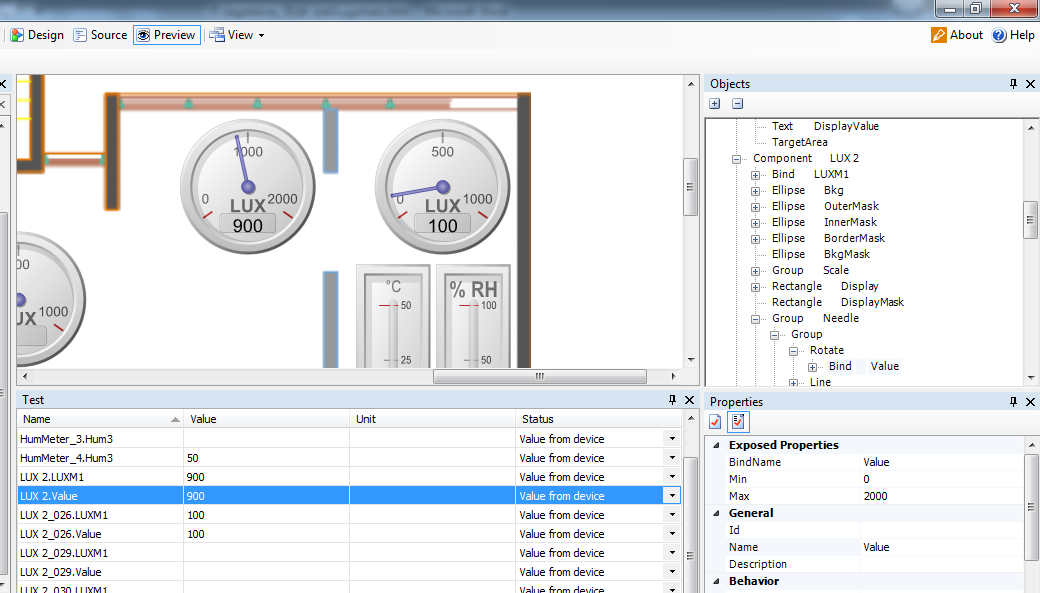This screenshot has width=1040, height=593.
Task: Edit value cell of LUX 2.LUXM1
Action: [x=266, y=477]
